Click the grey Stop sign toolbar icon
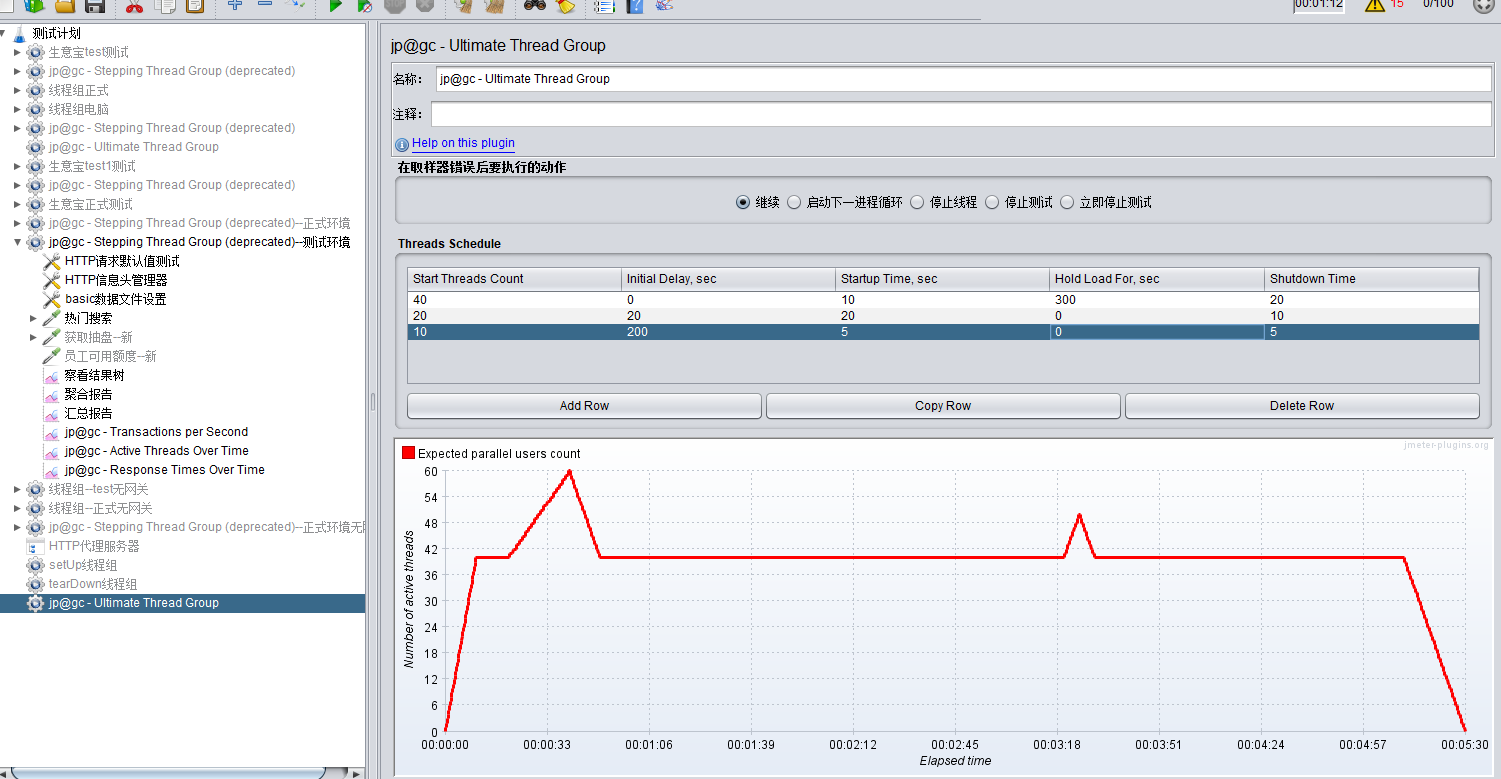The image size is (1501, 779). (x=395, y=6)
